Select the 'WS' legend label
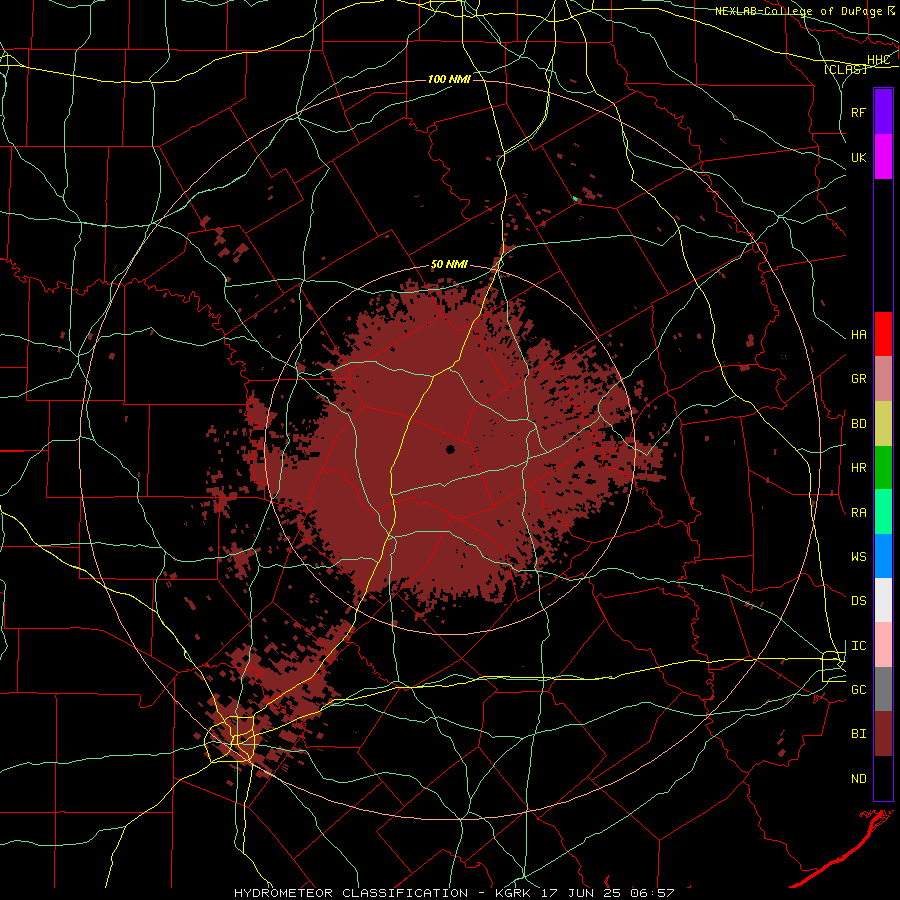The image size is (900, 900). click(859, 556)
